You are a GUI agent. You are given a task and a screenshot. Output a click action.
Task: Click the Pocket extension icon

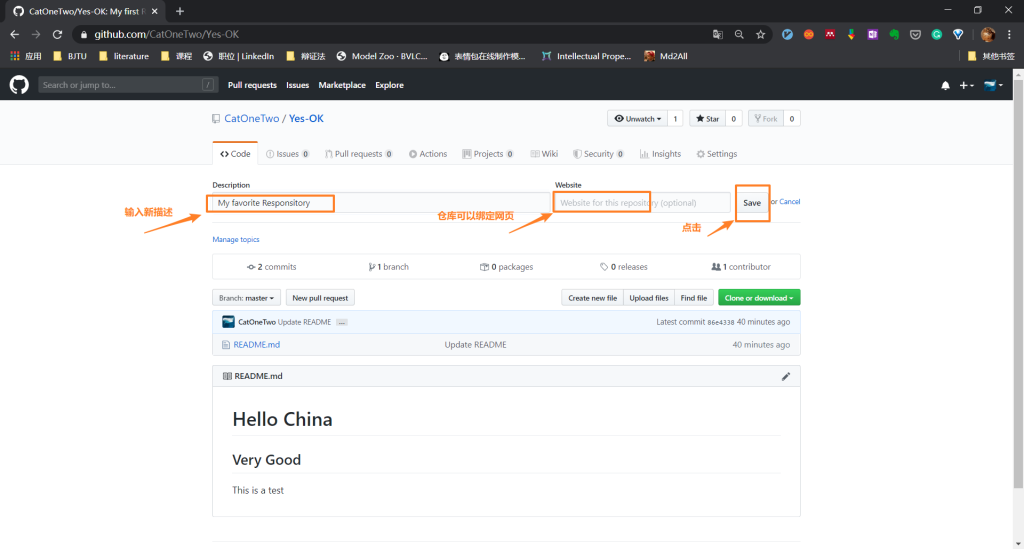[x=915, y=35]
